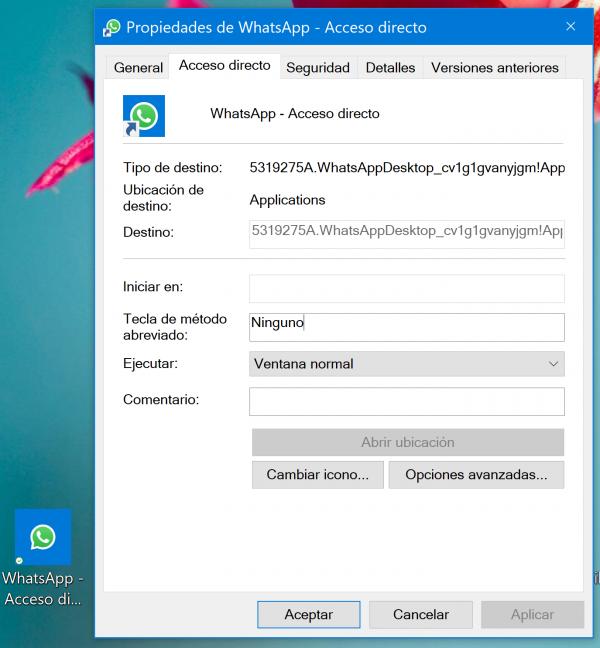Click the WhatsApp shortcut icon inside the properties dialog

(x=144, y=116)
